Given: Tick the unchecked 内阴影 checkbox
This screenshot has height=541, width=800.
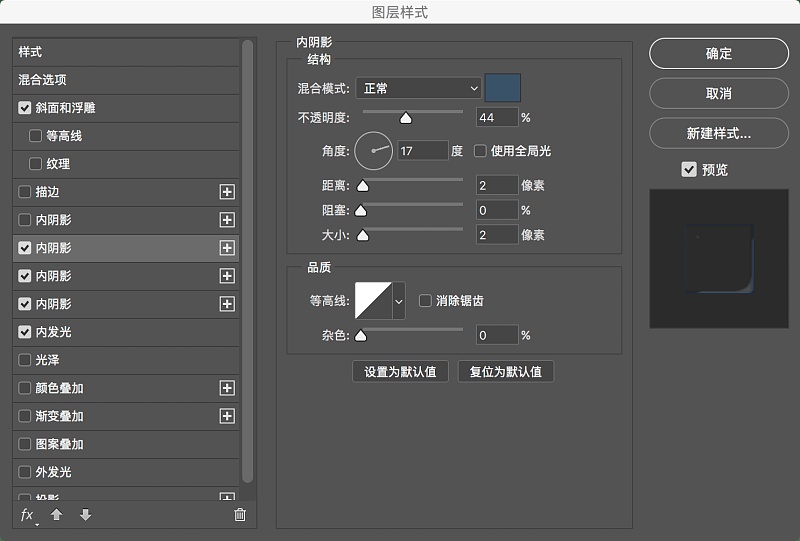Looking at the screenshot, I should pyautogui.click(x=24, y=220).
